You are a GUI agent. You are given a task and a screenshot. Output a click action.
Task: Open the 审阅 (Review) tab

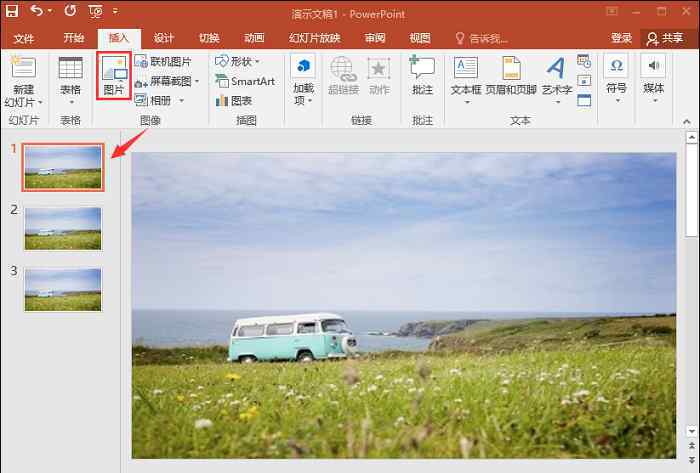pyautogui.click(x=375, y=38)
